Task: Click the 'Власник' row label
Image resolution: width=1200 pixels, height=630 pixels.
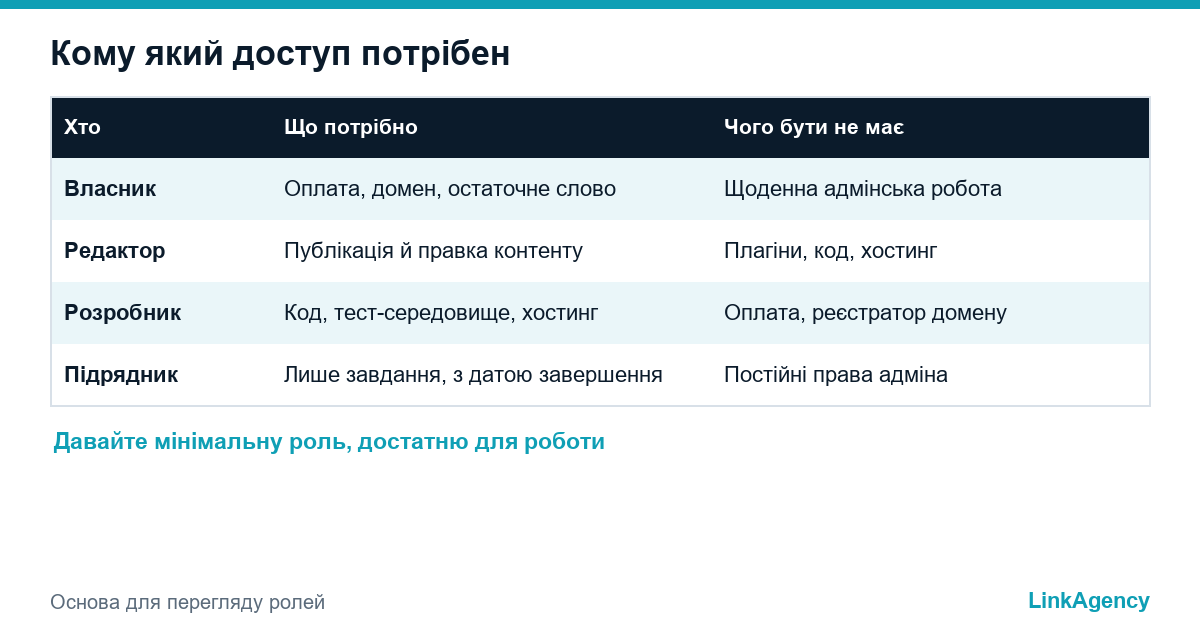Action: tap(110, 189)
